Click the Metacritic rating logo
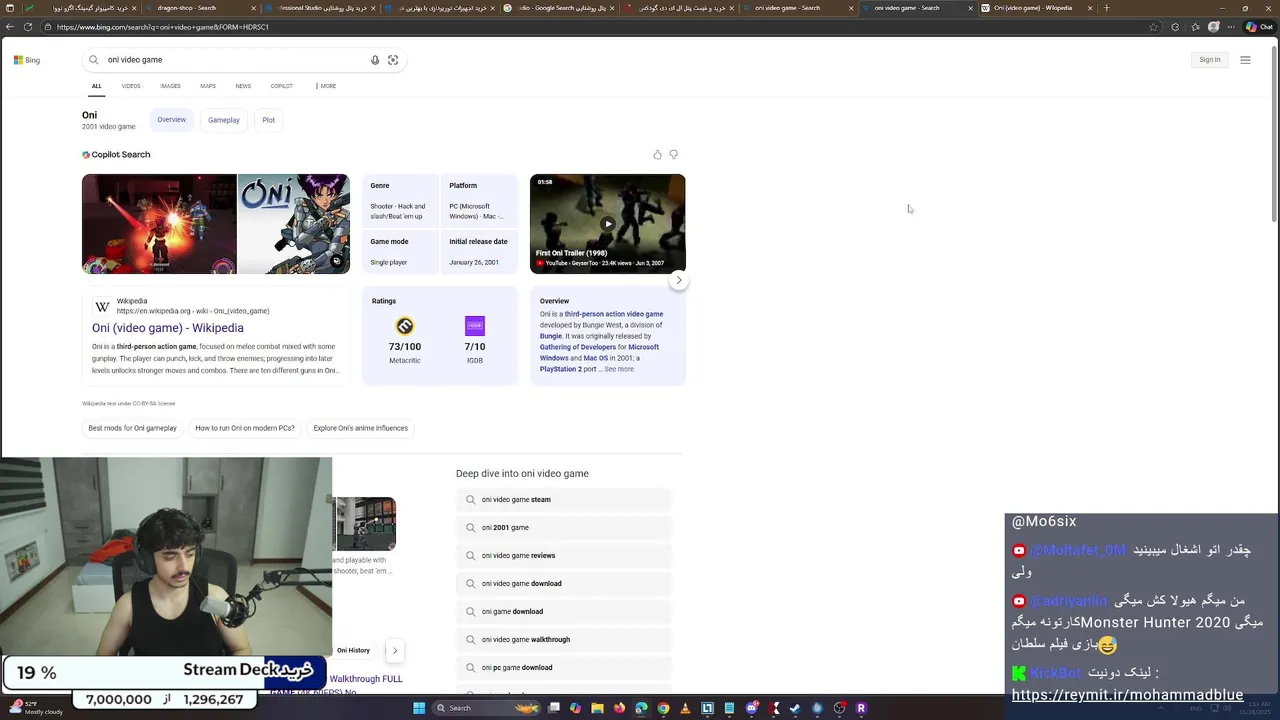The width and height of the screenshot is (1280, 720). [405, 326]
